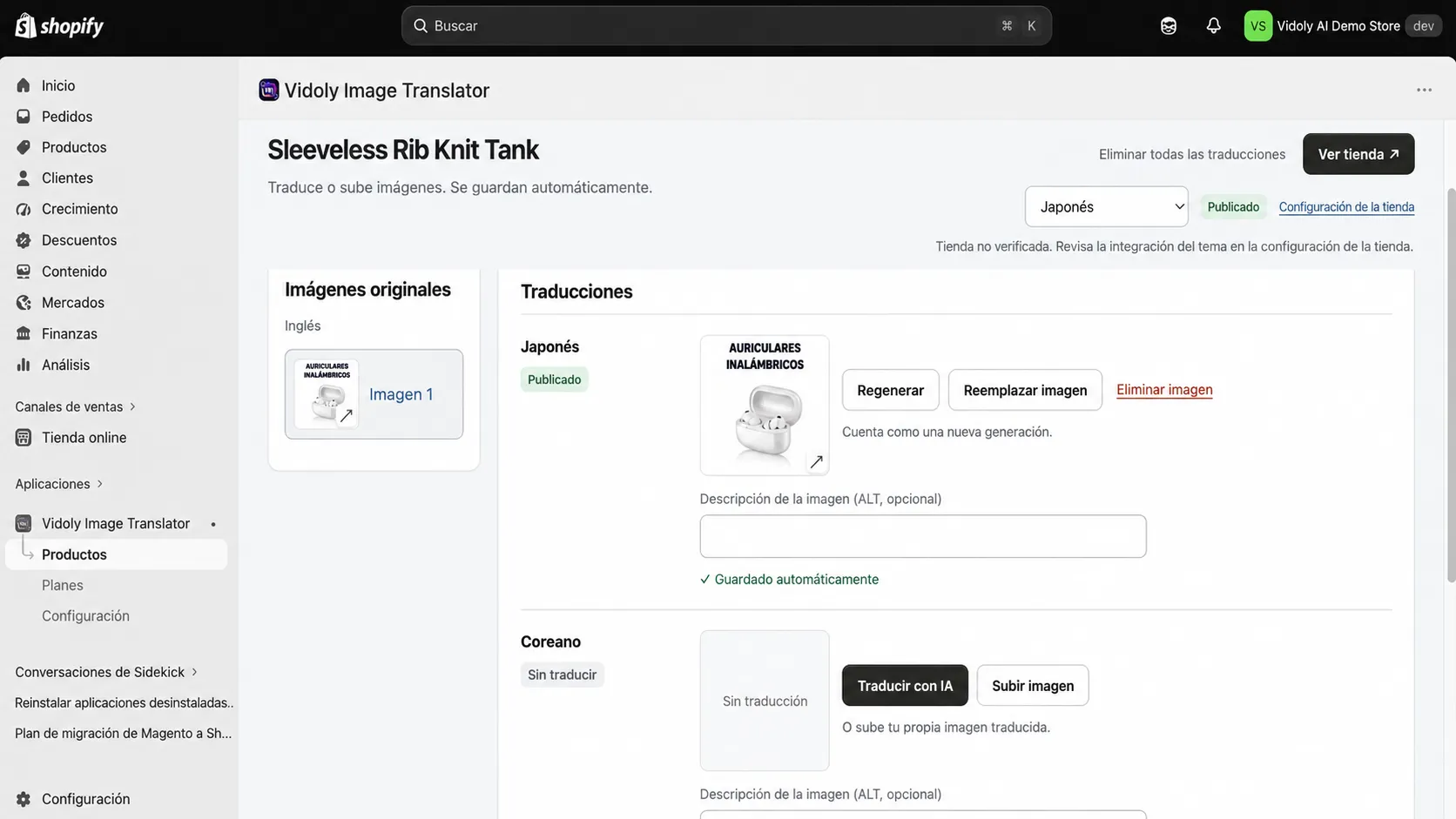The height and width of the screenshot is (819, 1456).
Task: Click the Finanzas bank icon
Action: coord(24,333)
